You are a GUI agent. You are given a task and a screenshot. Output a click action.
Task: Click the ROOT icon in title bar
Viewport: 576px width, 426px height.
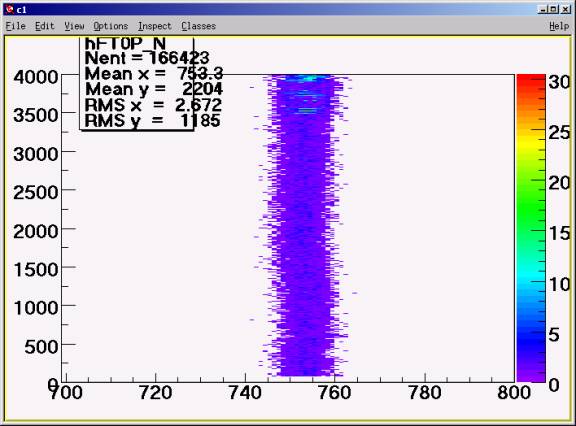(x=10, y=9)
